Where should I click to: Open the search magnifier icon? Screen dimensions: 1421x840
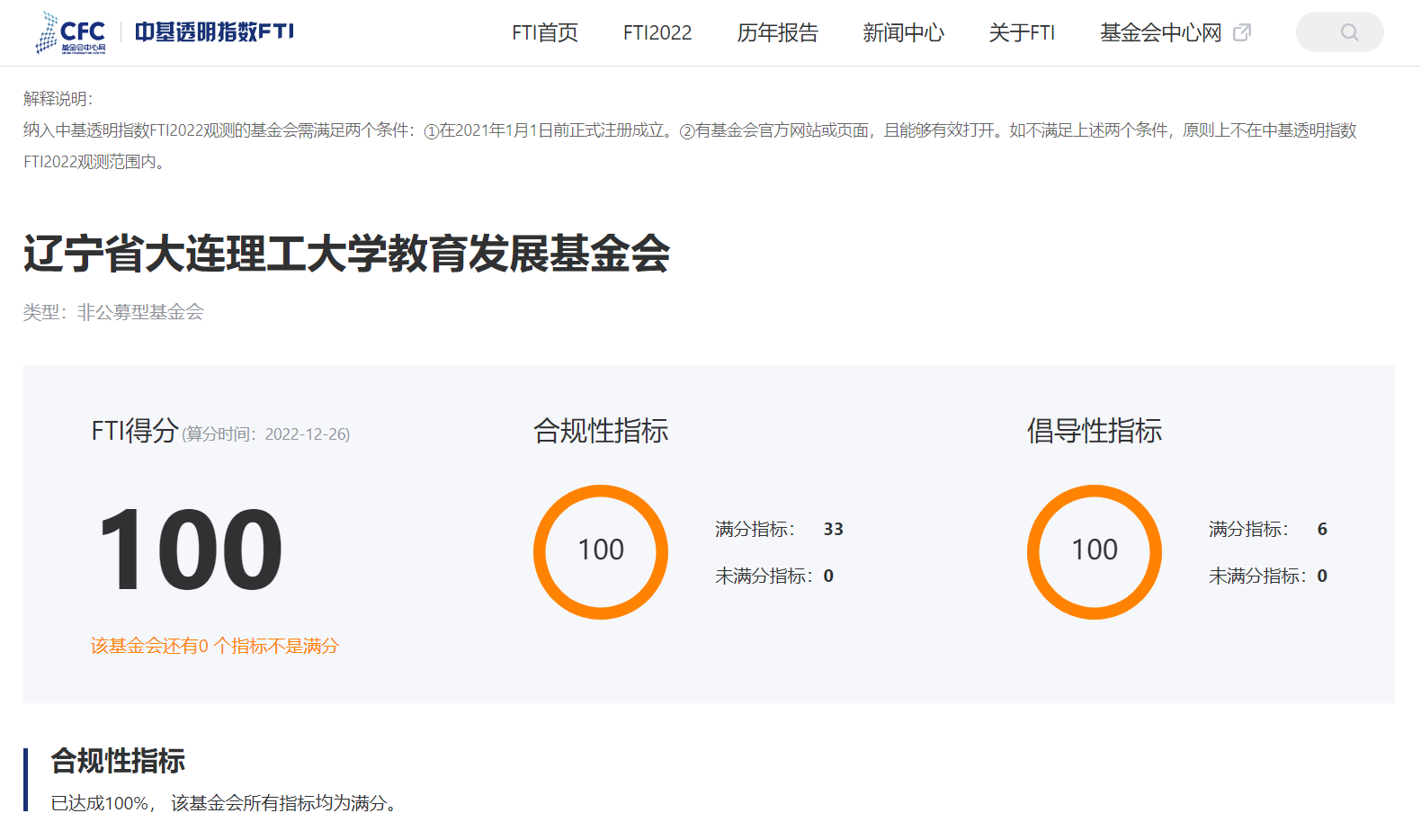point(1349,32)
